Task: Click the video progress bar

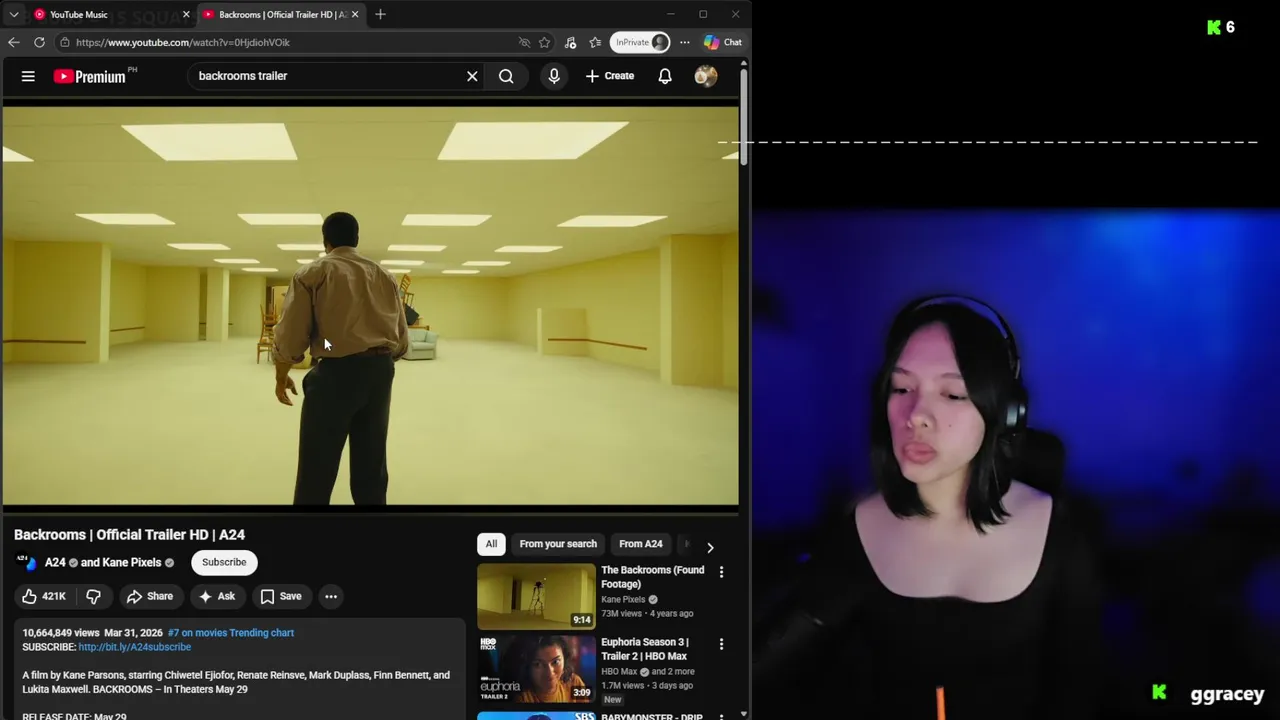Action: tap(370, 513)
